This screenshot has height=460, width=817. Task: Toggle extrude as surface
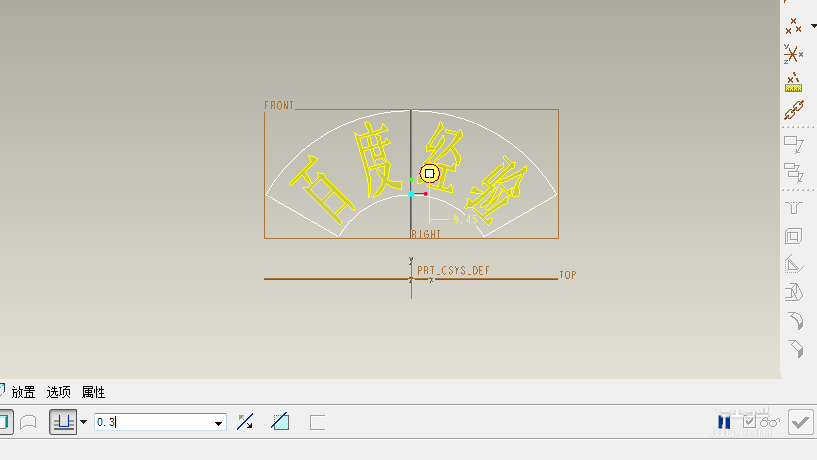(x=28, y=422)
